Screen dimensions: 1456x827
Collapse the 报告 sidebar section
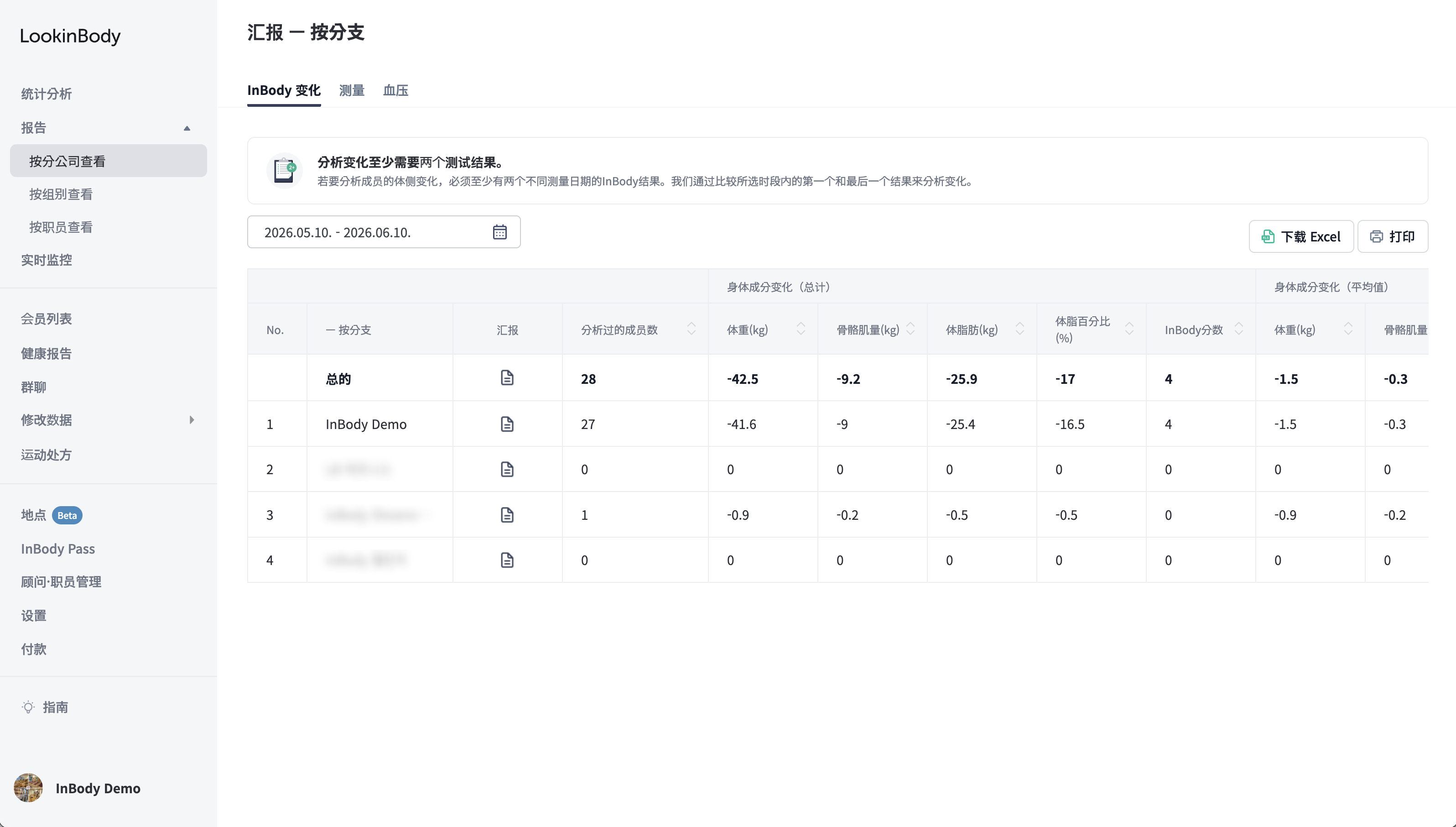tap(187, 128)
